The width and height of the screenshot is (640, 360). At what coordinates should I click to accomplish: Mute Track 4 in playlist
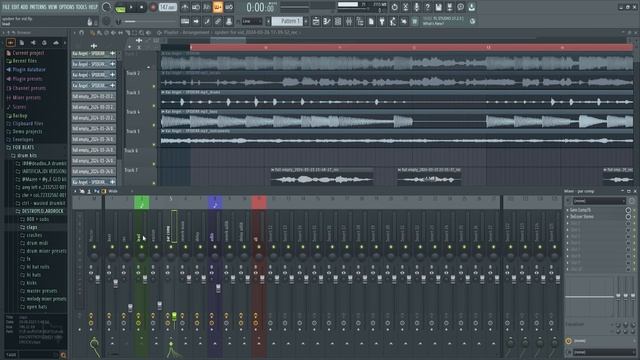(x=154, y=125)
